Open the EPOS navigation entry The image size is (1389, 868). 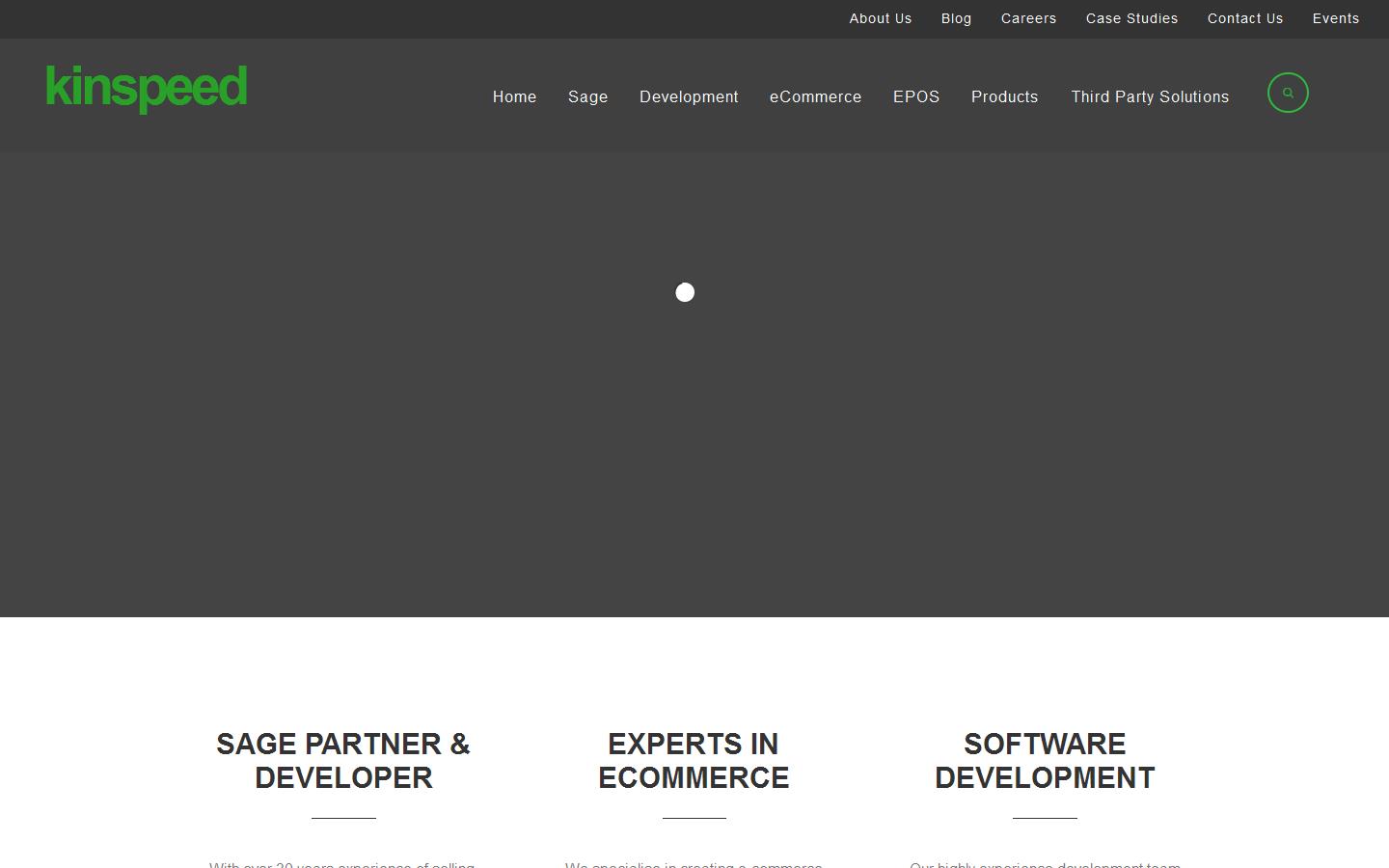[x=915, y=96]
